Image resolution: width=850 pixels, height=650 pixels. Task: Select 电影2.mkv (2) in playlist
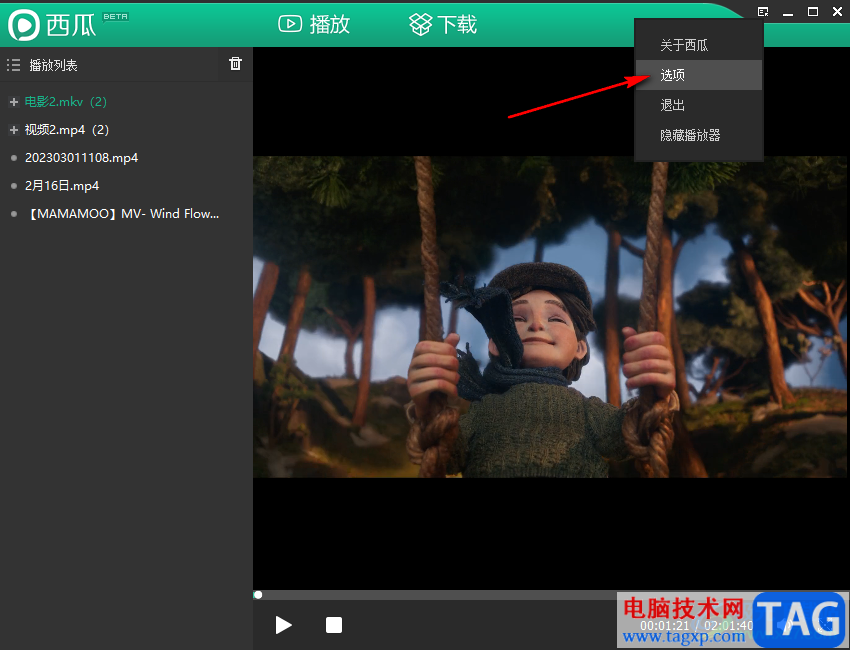coord(66,102)
